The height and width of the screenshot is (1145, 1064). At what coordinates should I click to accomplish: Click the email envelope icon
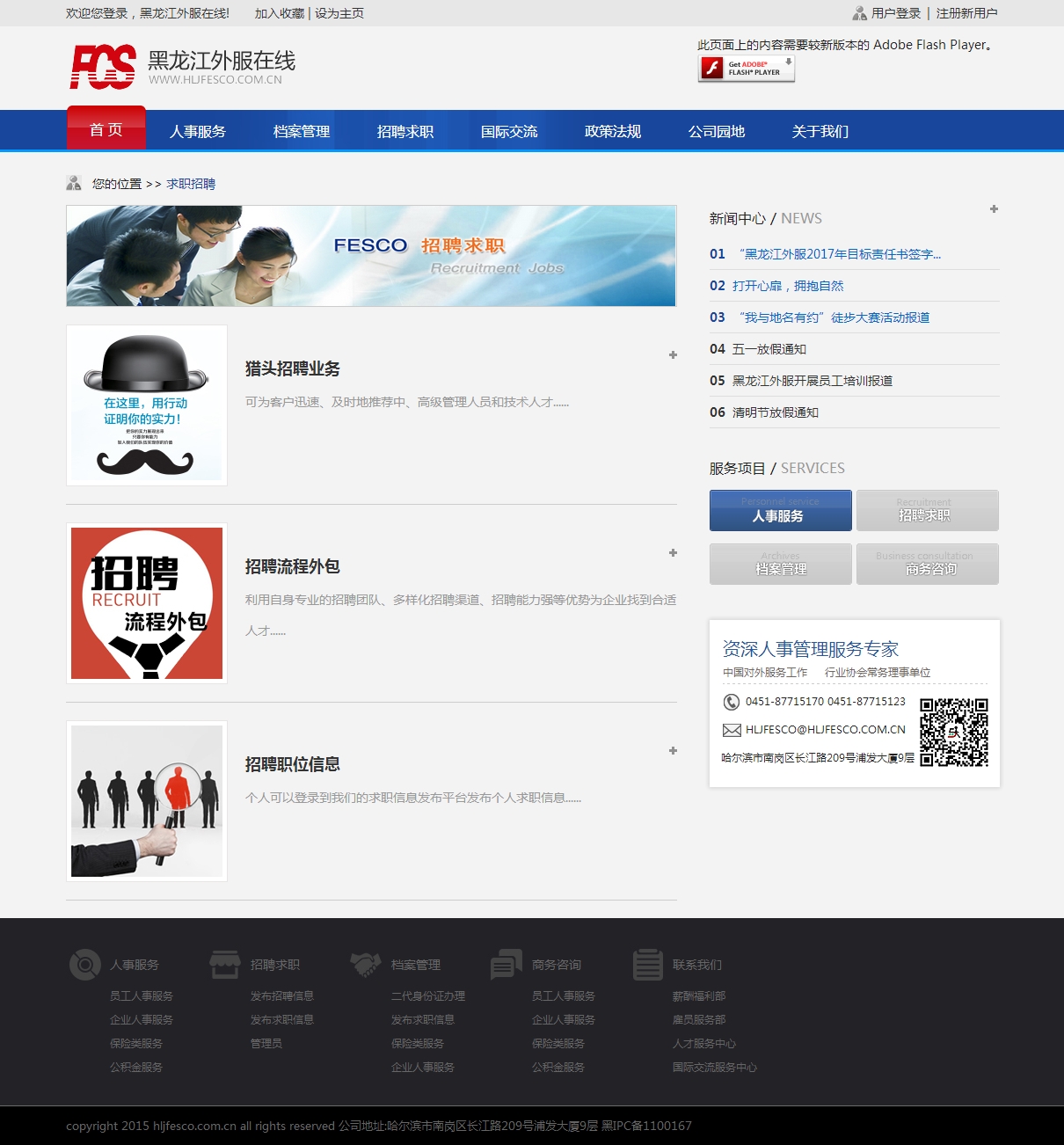(731, 730)
